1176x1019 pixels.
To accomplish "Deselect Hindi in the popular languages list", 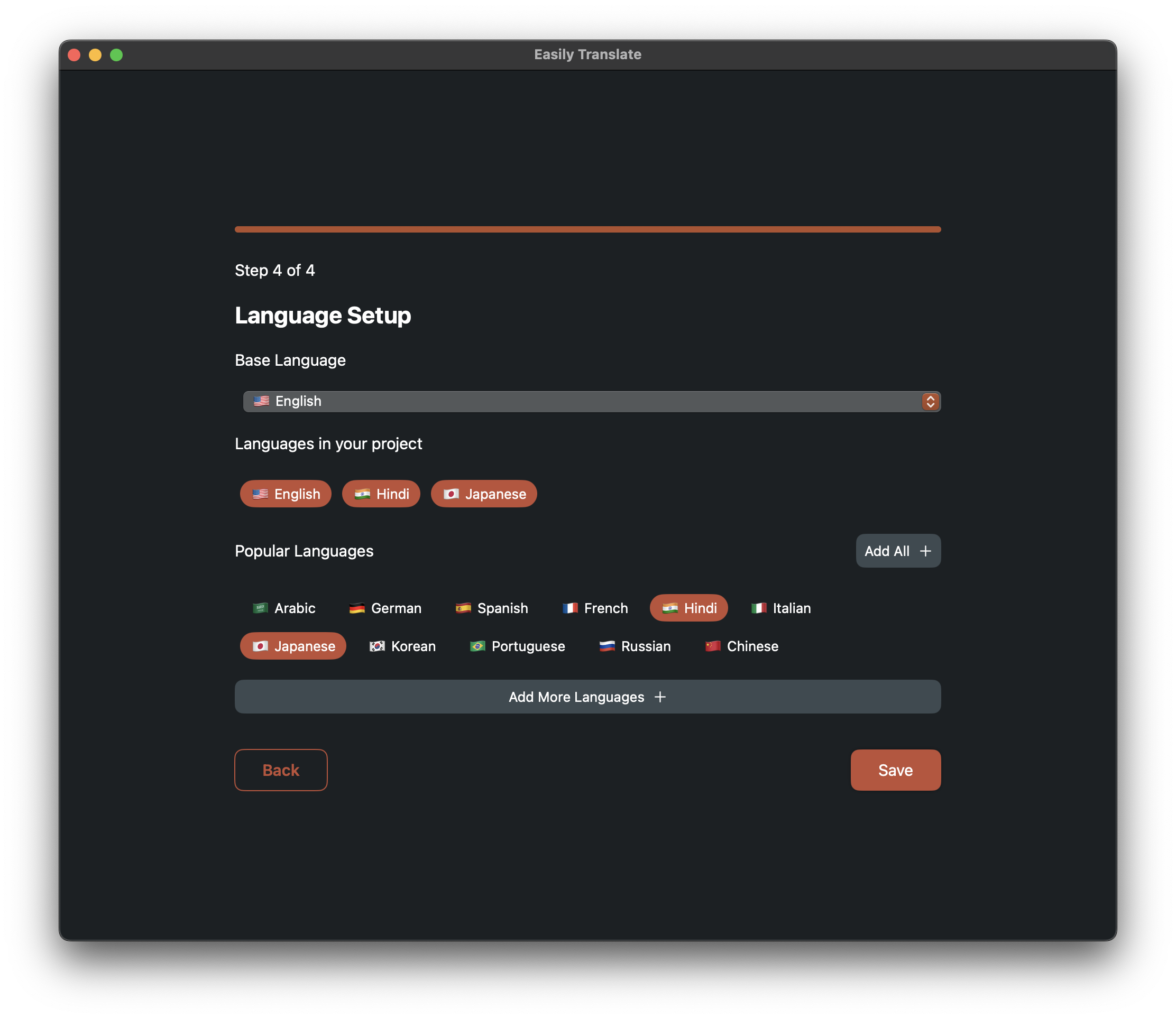I will click(689, 608).
